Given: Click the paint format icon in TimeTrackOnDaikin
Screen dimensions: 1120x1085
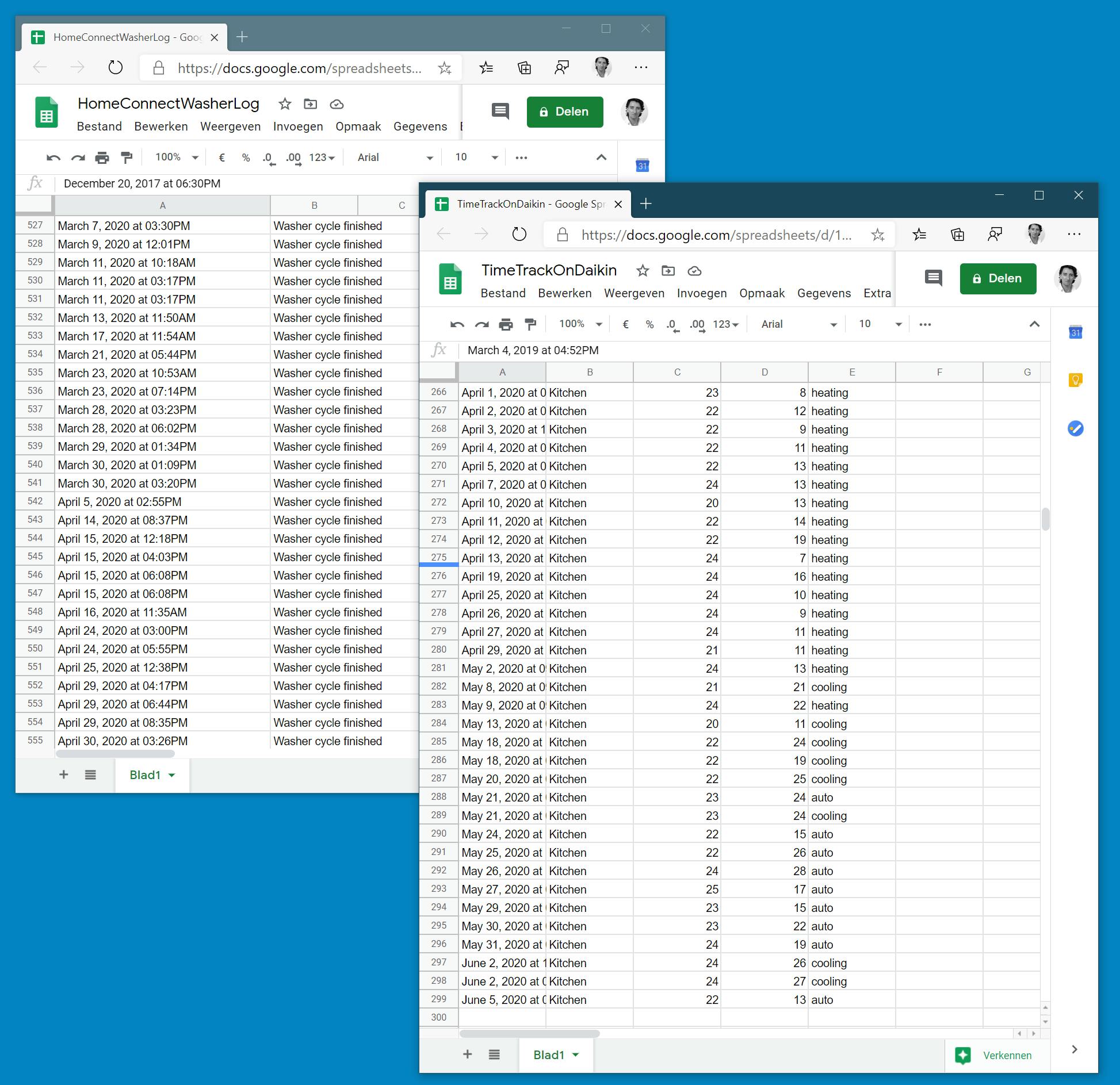Looking at the screenshot, I should coord(530,325).
